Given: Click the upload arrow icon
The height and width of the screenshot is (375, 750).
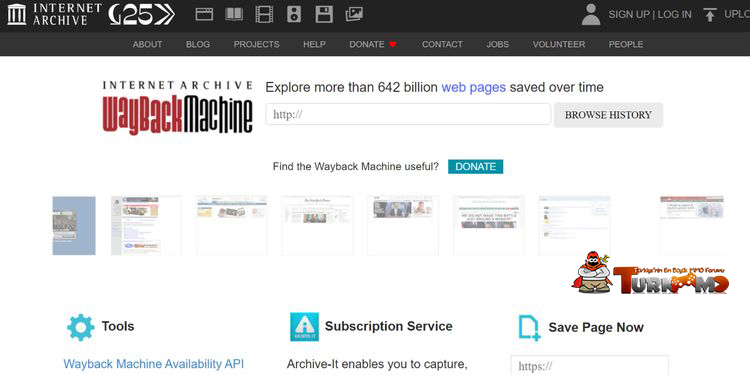Looking at the screenshot, I should tap(710, 14).
